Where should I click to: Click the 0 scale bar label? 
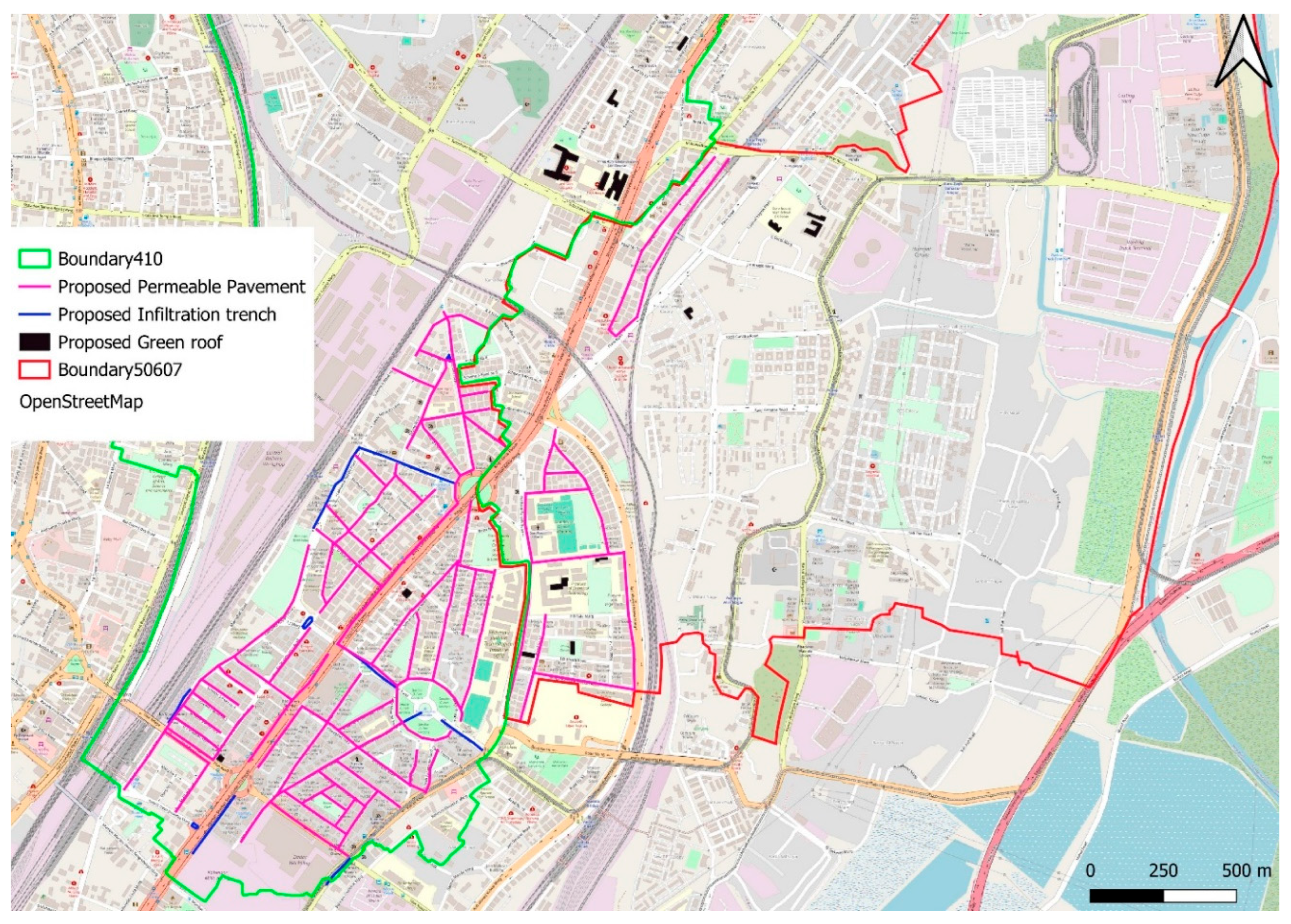pyautogui.click(x=1090, y=871)
